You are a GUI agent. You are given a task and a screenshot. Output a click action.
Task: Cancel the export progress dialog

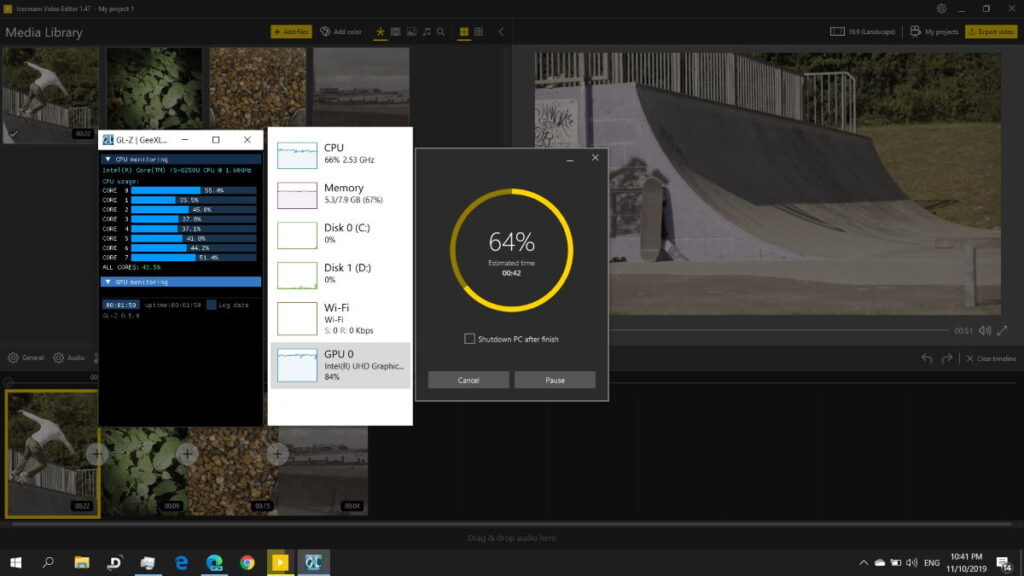click(x=469, y=380)
